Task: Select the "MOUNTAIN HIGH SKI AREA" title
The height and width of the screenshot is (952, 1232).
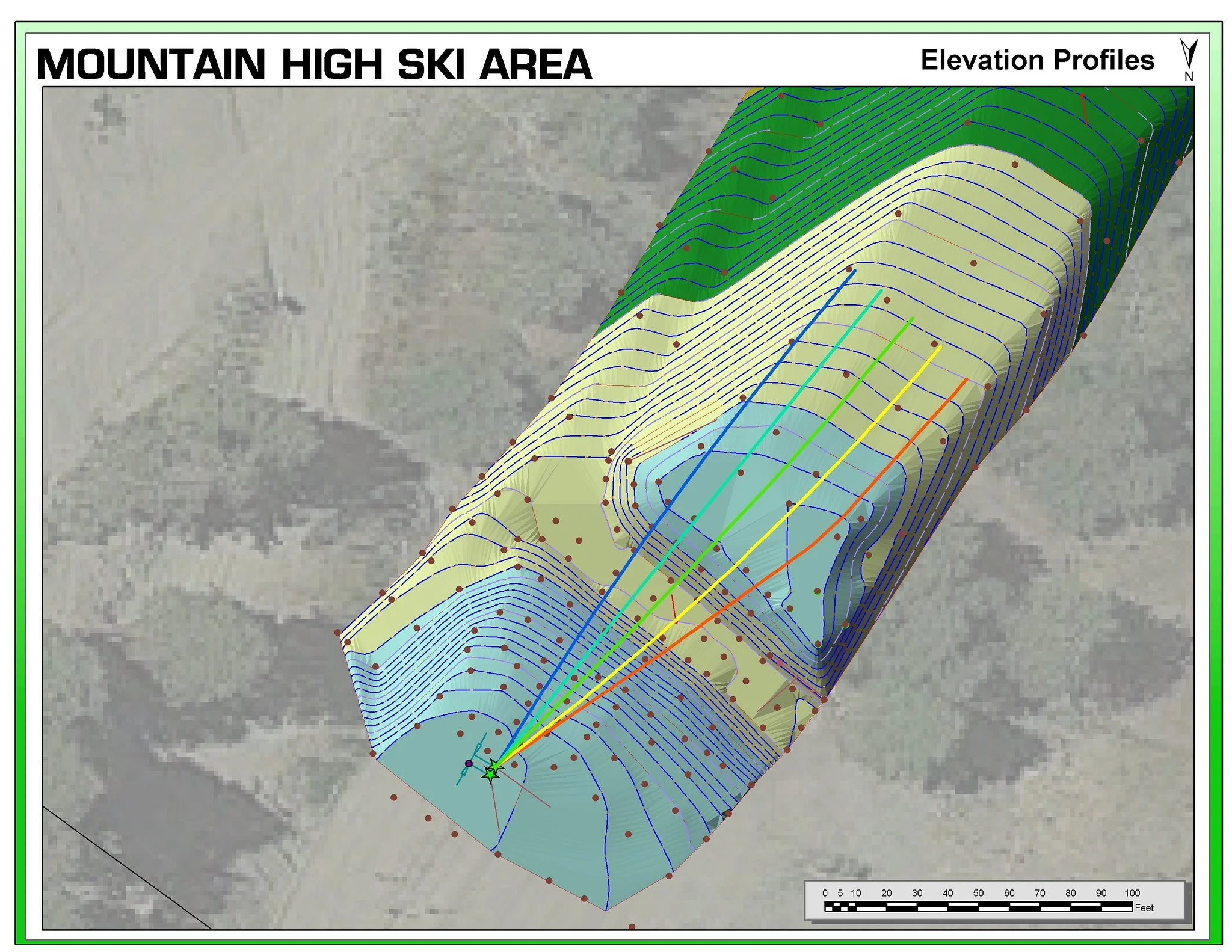Action: pos(315,64)
